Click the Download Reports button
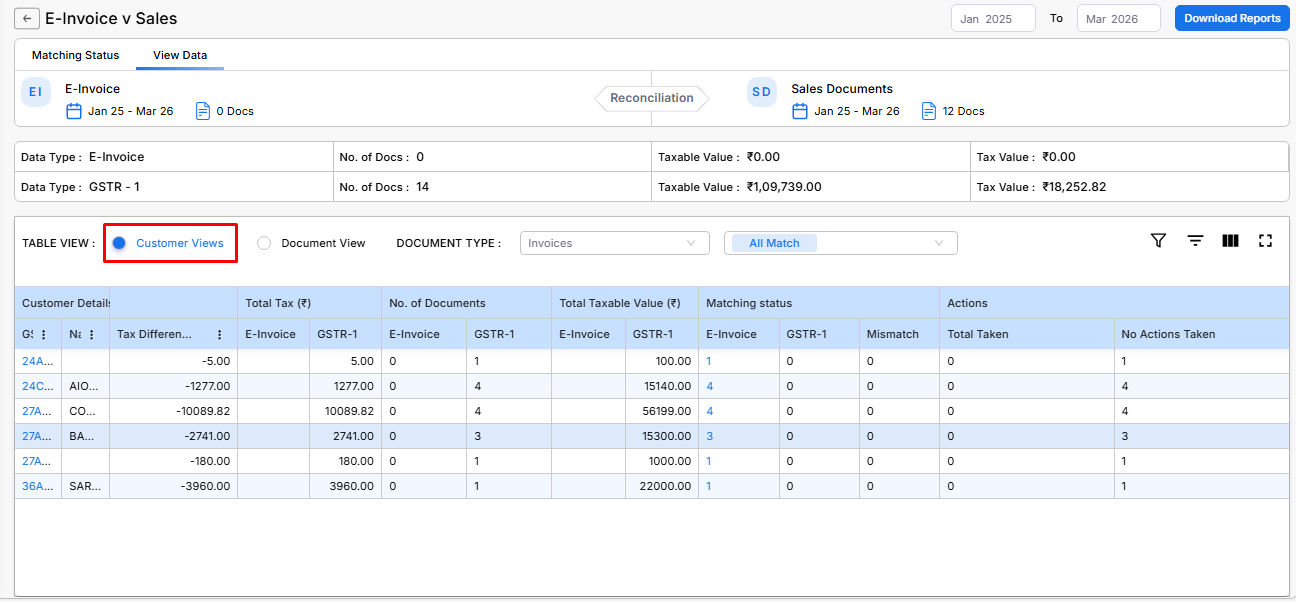 pyautogui.click(x=1232, y=18)
